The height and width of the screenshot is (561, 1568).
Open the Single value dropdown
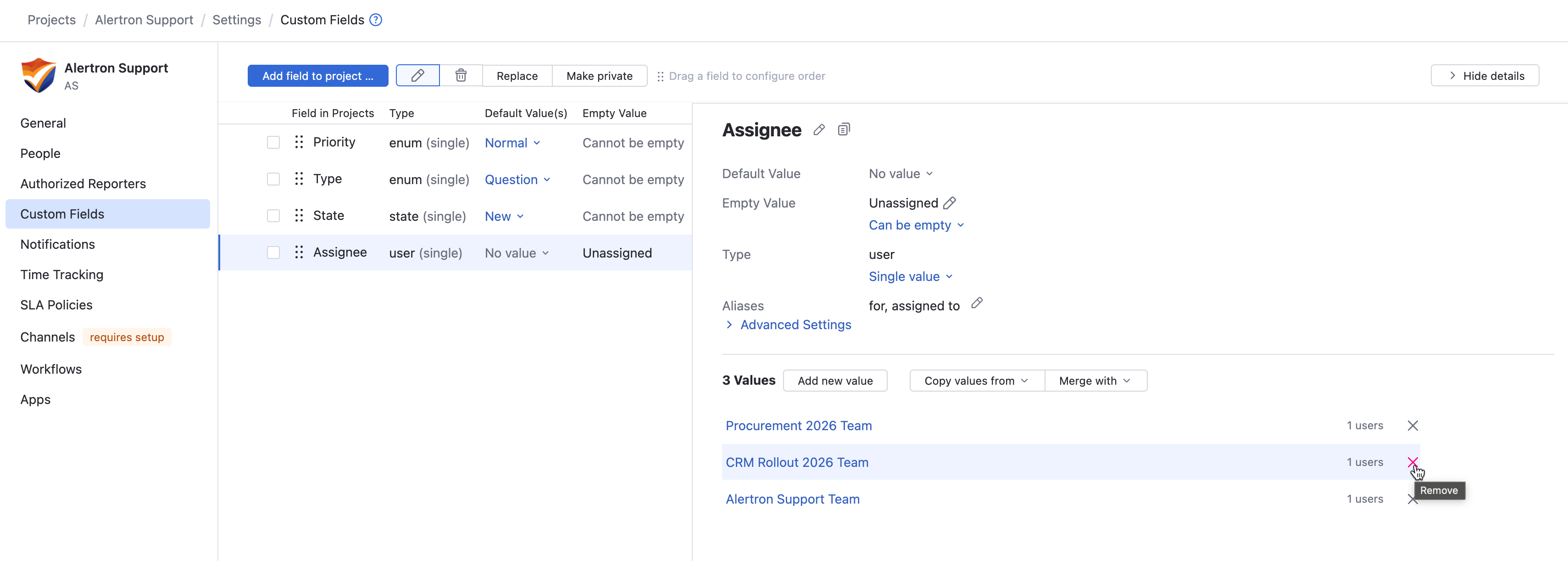click(x=911, y=276)
